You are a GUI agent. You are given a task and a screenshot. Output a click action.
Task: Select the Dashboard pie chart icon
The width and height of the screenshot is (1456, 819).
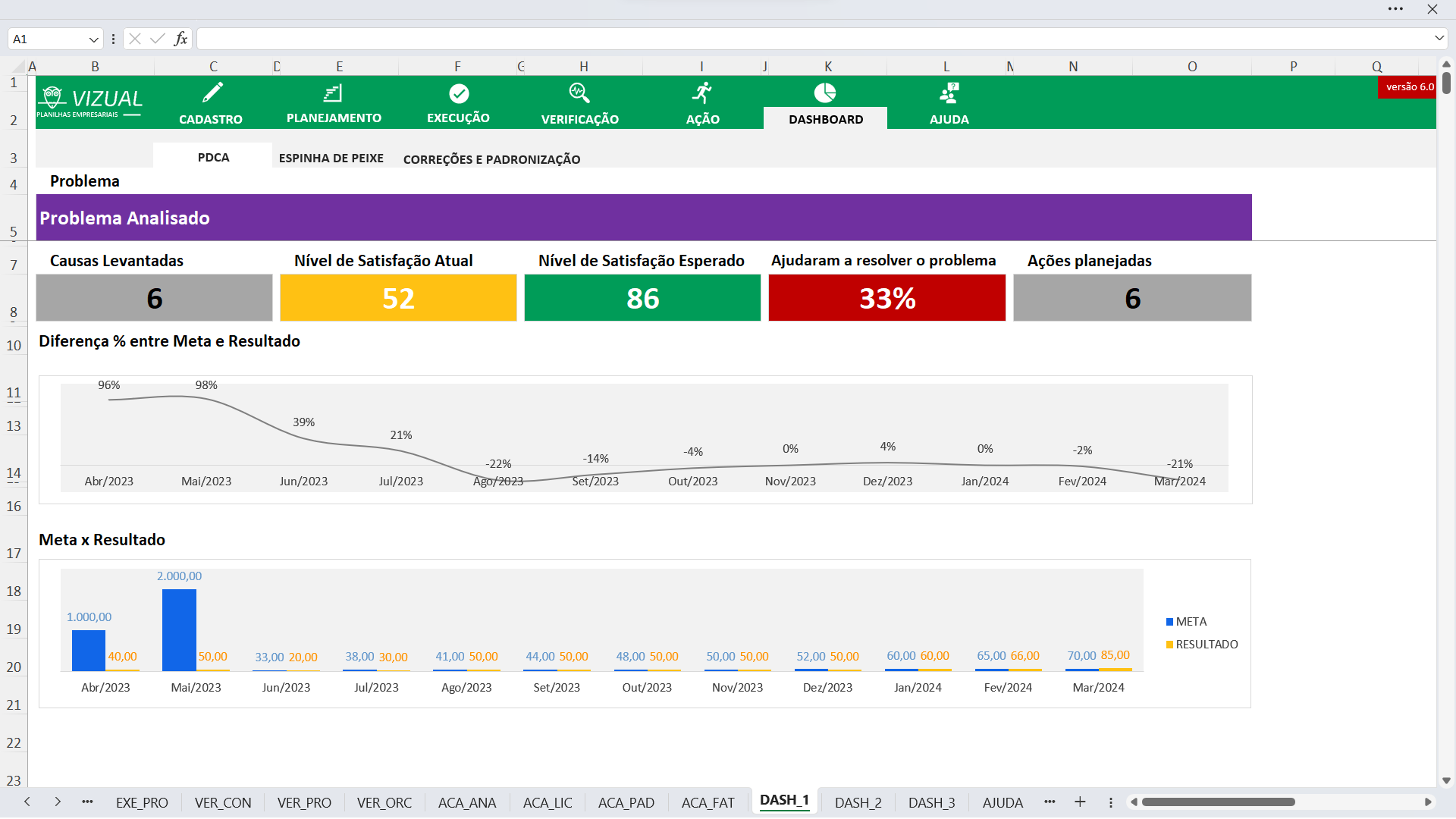coord(825,93)
